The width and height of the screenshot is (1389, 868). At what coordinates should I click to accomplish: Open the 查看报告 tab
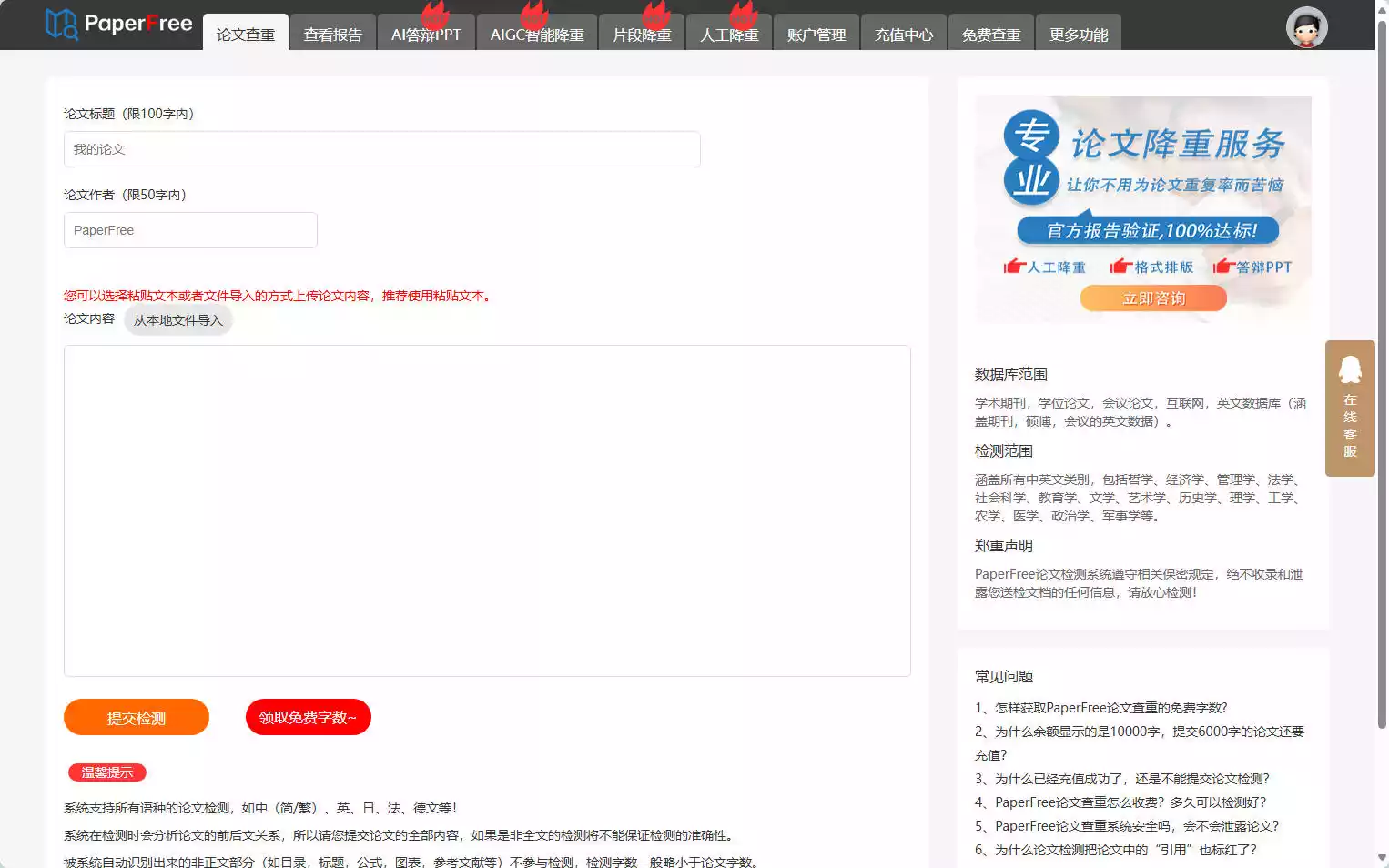click(333, 35)
